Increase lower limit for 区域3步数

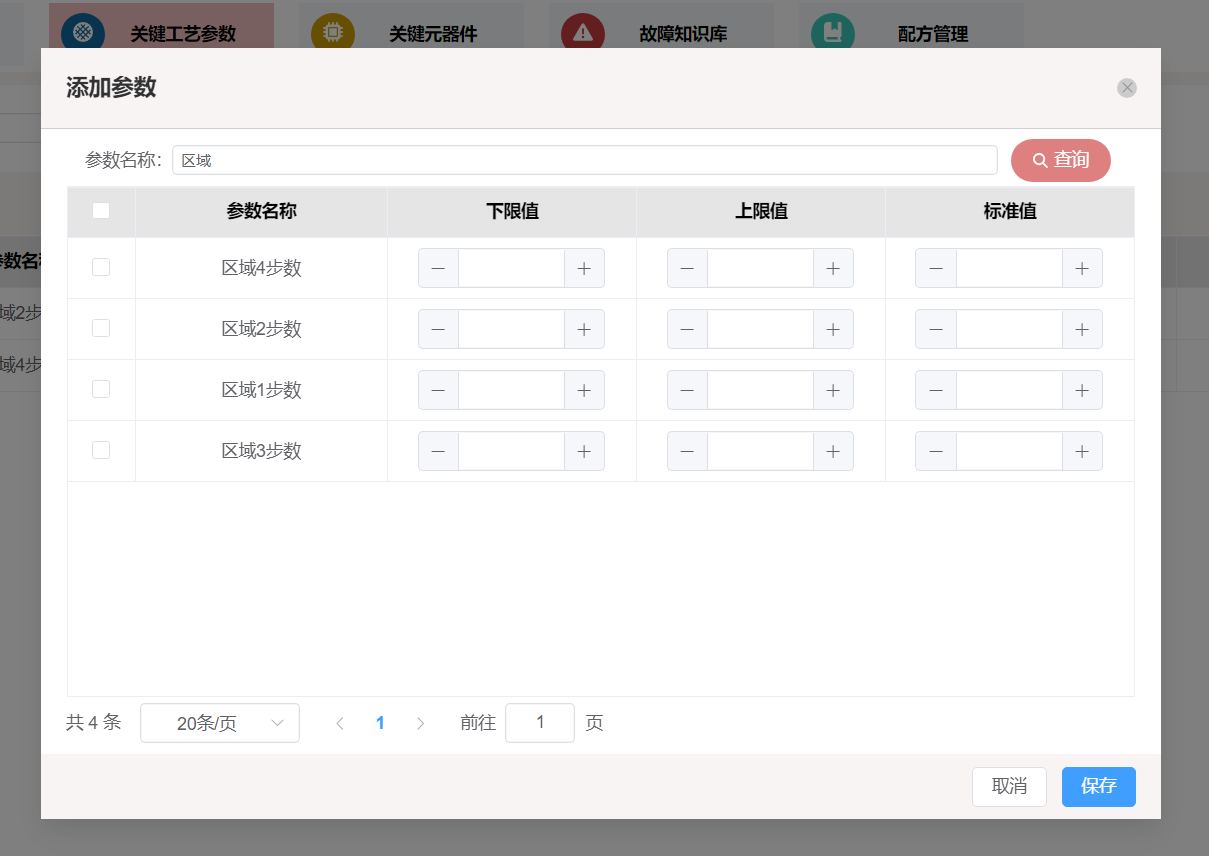pyautogui.click(x=584, y=451)
